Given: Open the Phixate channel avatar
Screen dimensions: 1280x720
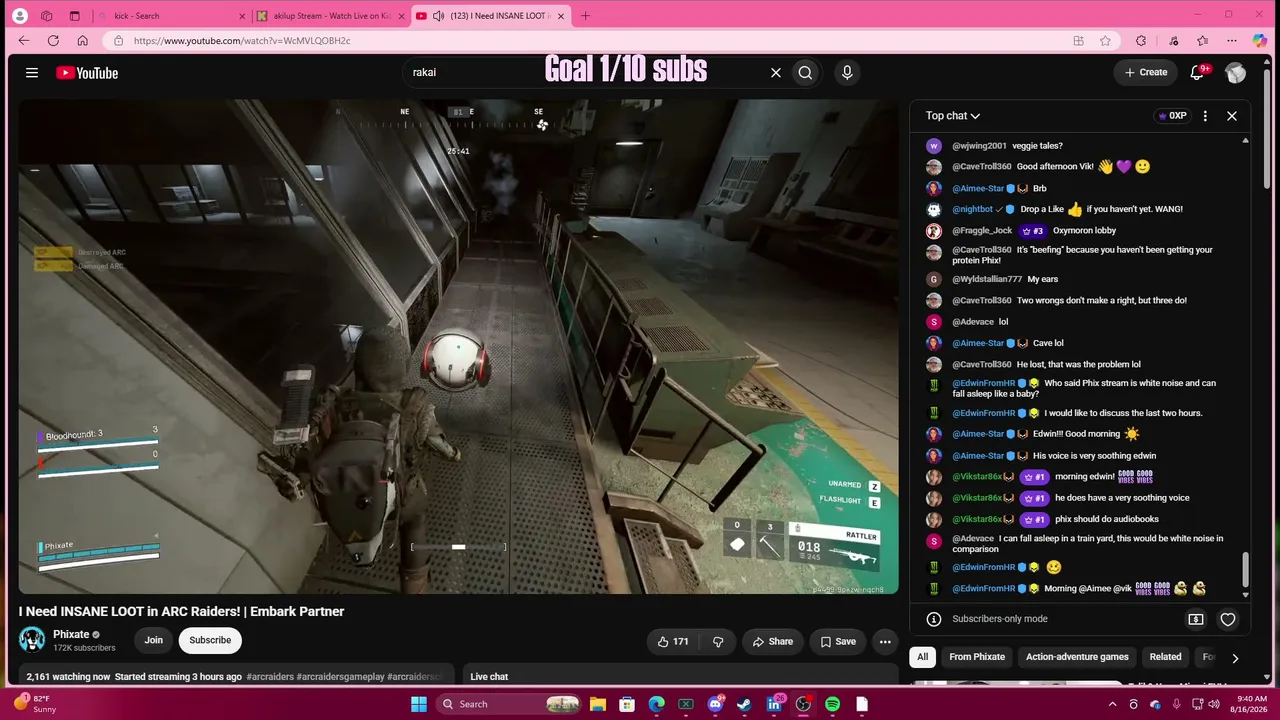Looking at the screenshot, I should [32, 639].
